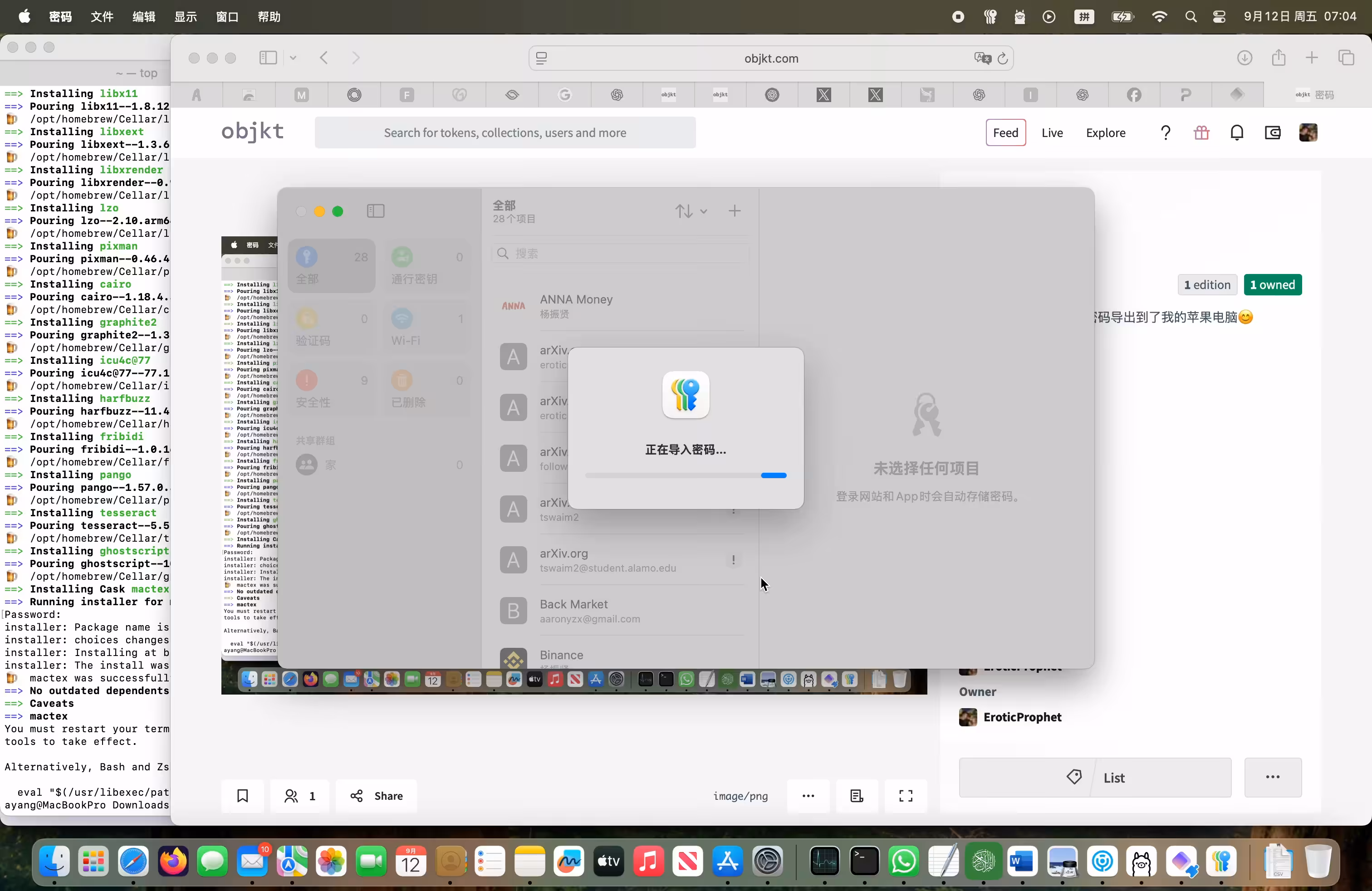This screenshot has width=1372, height=891.
Task: Open Spotlight search in menu bar
Action: [1191, 17]
